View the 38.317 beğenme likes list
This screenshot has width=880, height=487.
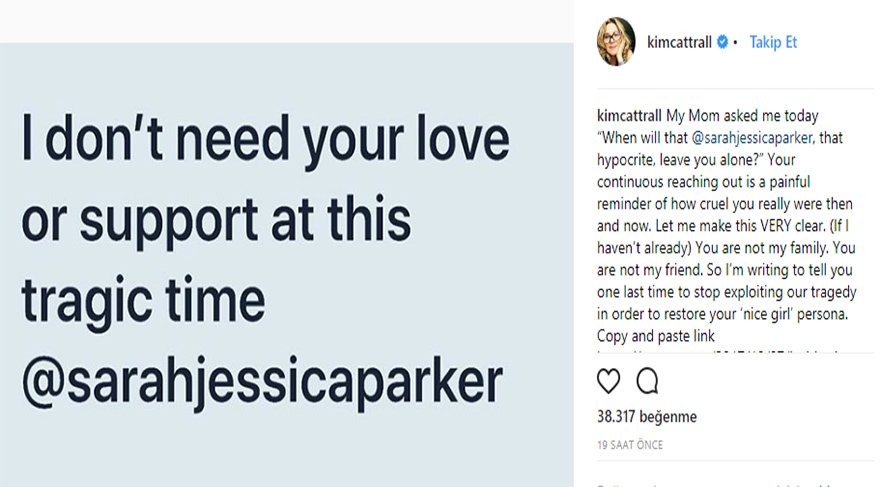pyautogui.click(x=632, y=417)
